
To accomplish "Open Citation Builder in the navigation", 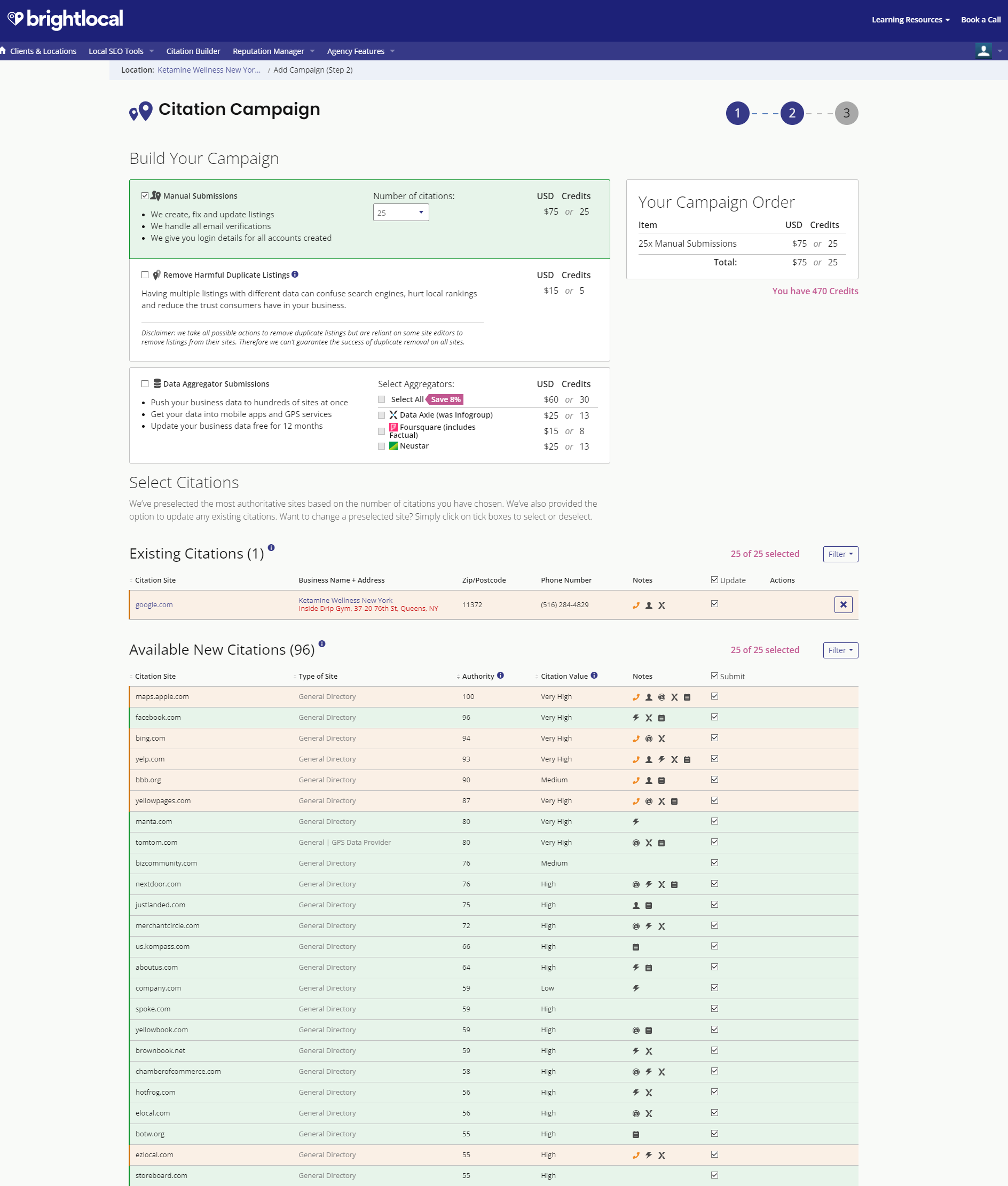I will click(x=193, y=51).
